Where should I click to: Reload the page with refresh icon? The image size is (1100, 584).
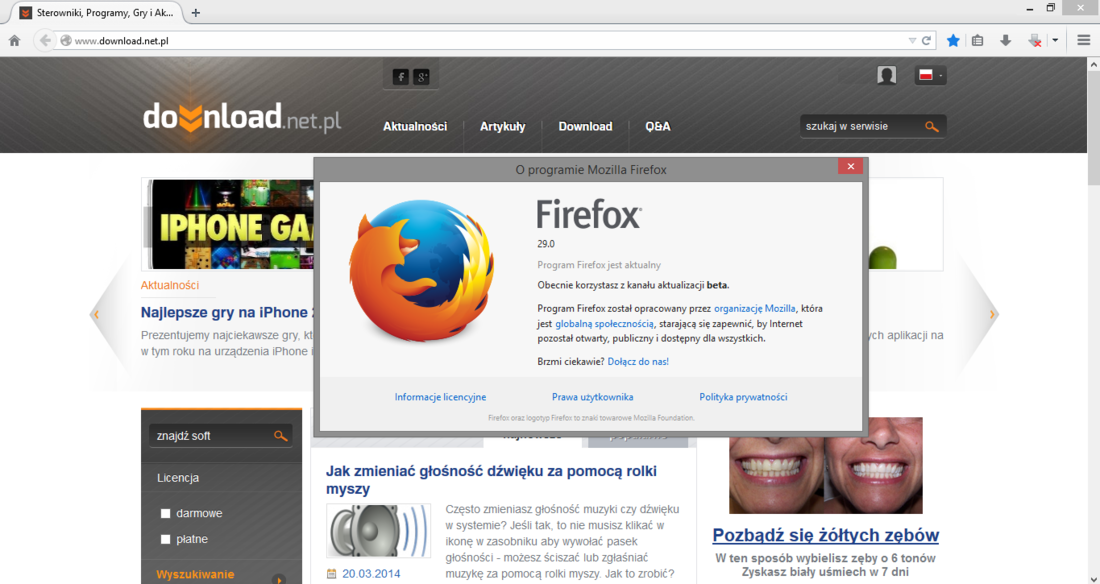926,41
